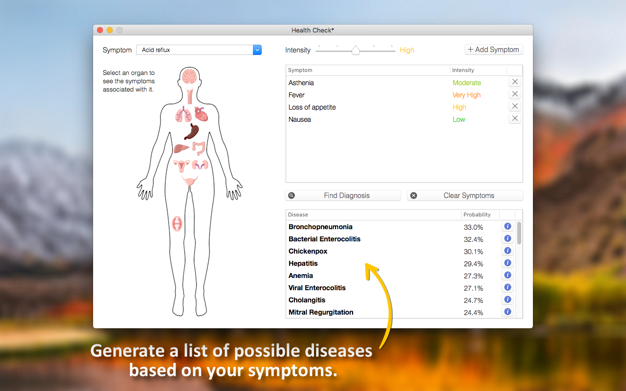
Task: Select the brain organ on body diagram
Action: pos(190,76)
